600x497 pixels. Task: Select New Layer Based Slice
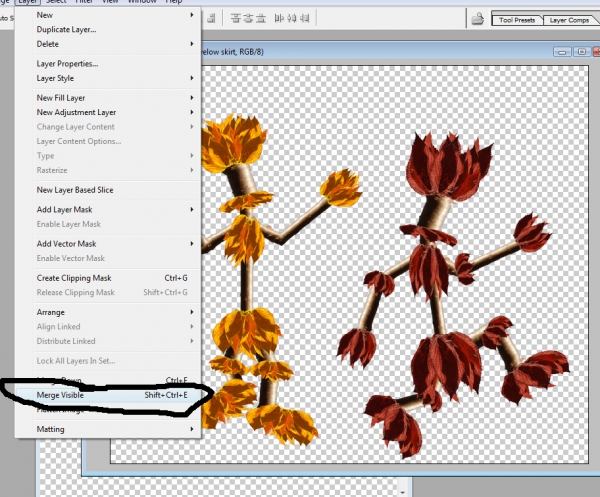(x=108, y=190)
